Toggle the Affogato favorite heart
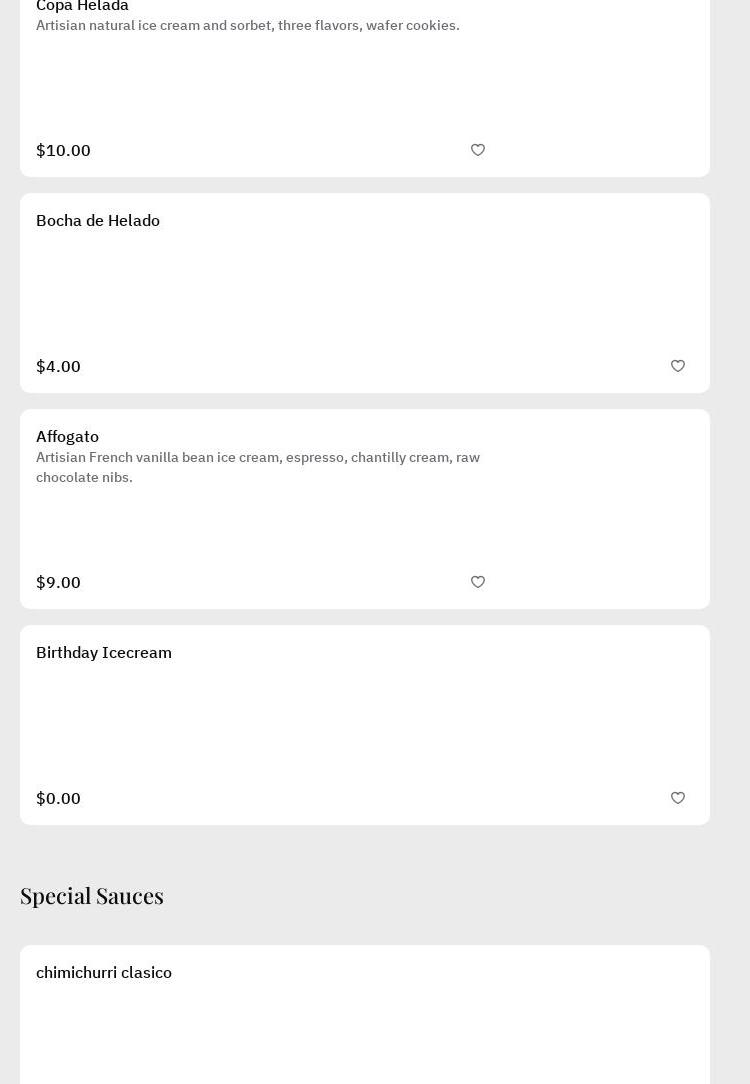Viewport: 750px width, 1084px height. (x=478, y=582)
